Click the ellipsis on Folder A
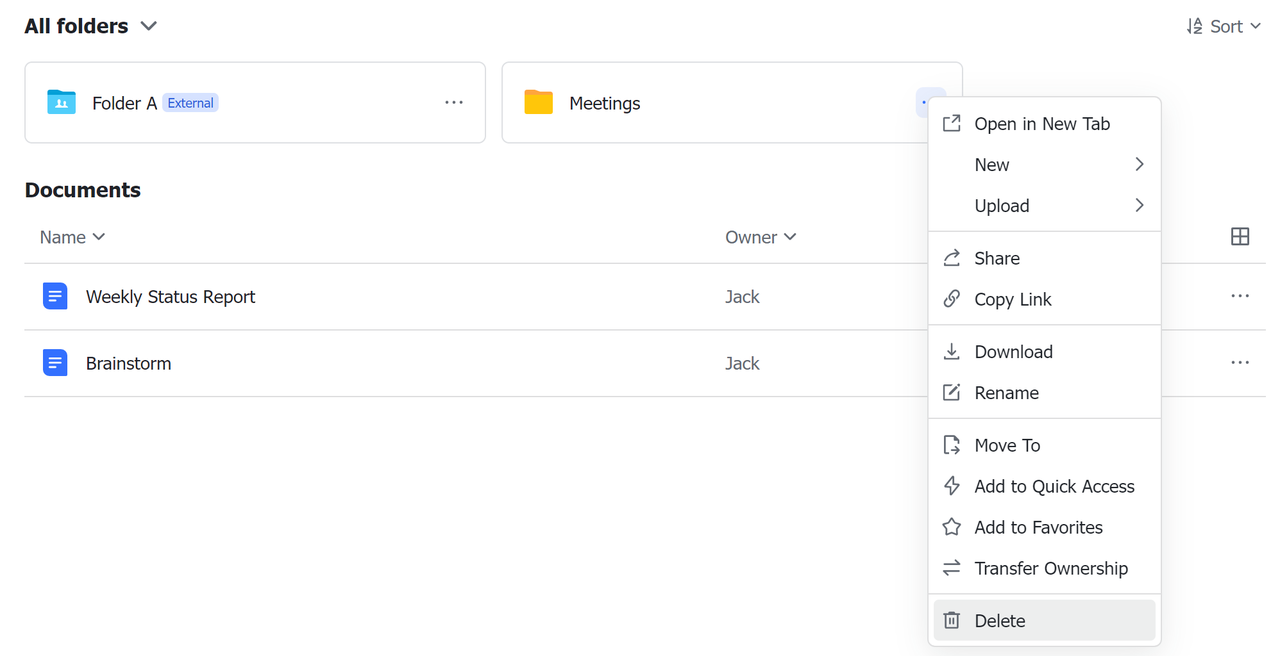1280x656 pixels. pos(454,102)
